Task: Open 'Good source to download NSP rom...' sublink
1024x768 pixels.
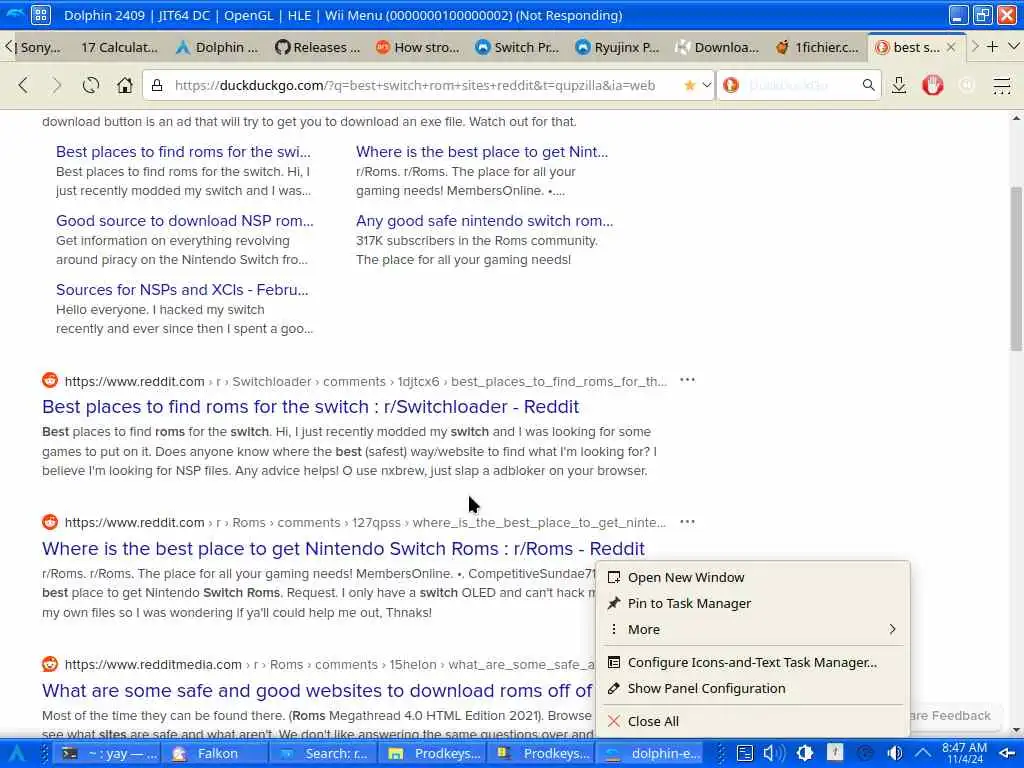Action: (x=185, y=221)
